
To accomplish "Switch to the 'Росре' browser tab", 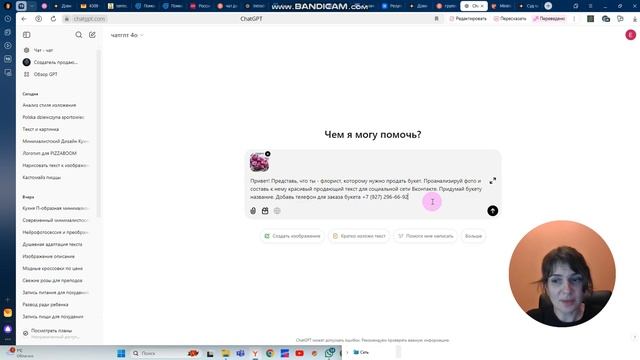I will 200,6.
